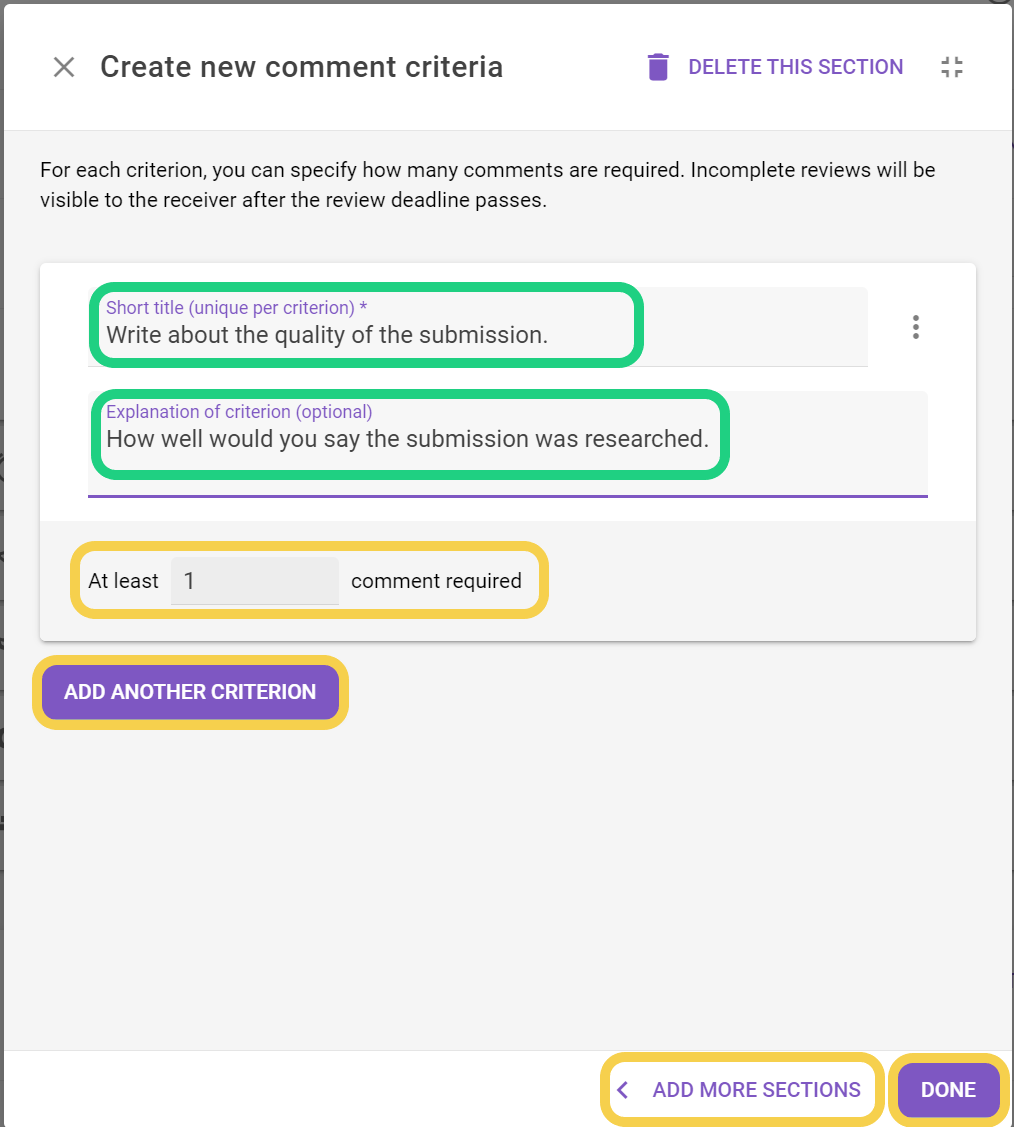Click the criterion card's gray footer strip
The width and height of the screenshot is (1014, 1127).
[x=760, y=581]
